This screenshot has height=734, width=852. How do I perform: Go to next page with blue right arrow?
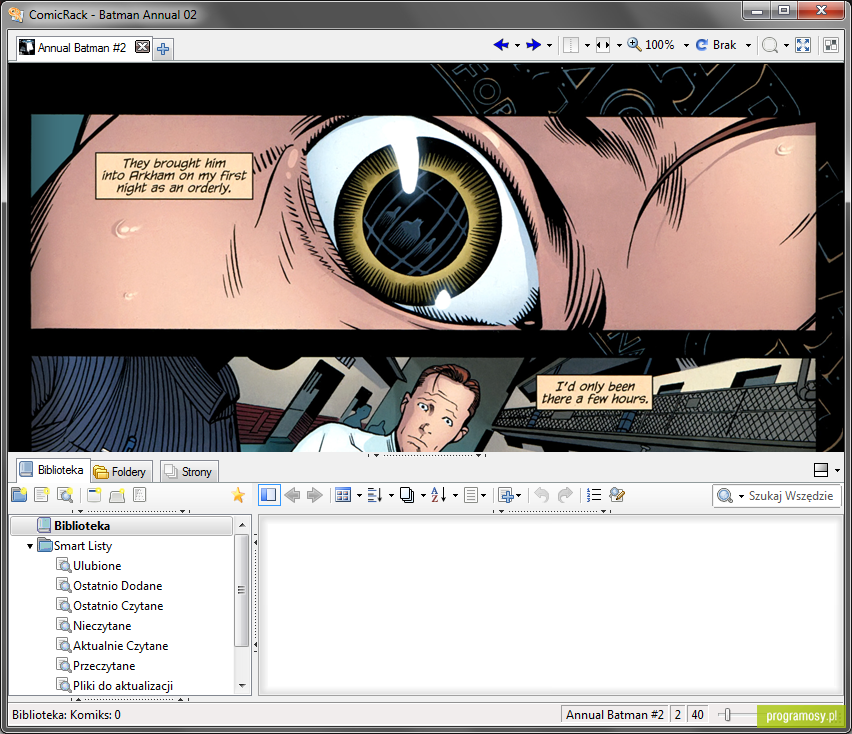[534, 45]
